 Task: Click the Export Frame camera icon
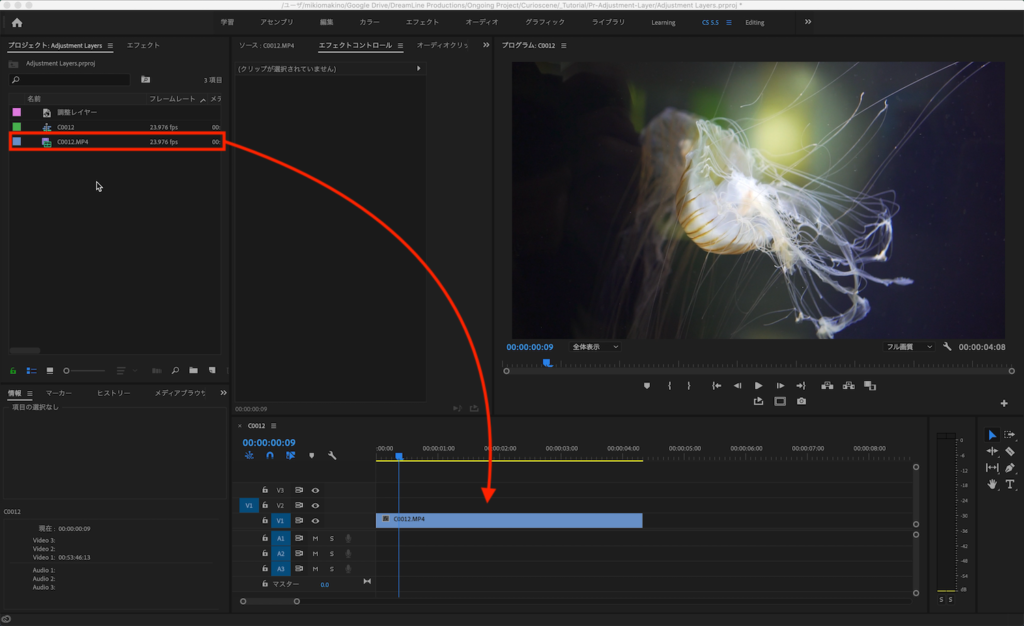point(801,401)
